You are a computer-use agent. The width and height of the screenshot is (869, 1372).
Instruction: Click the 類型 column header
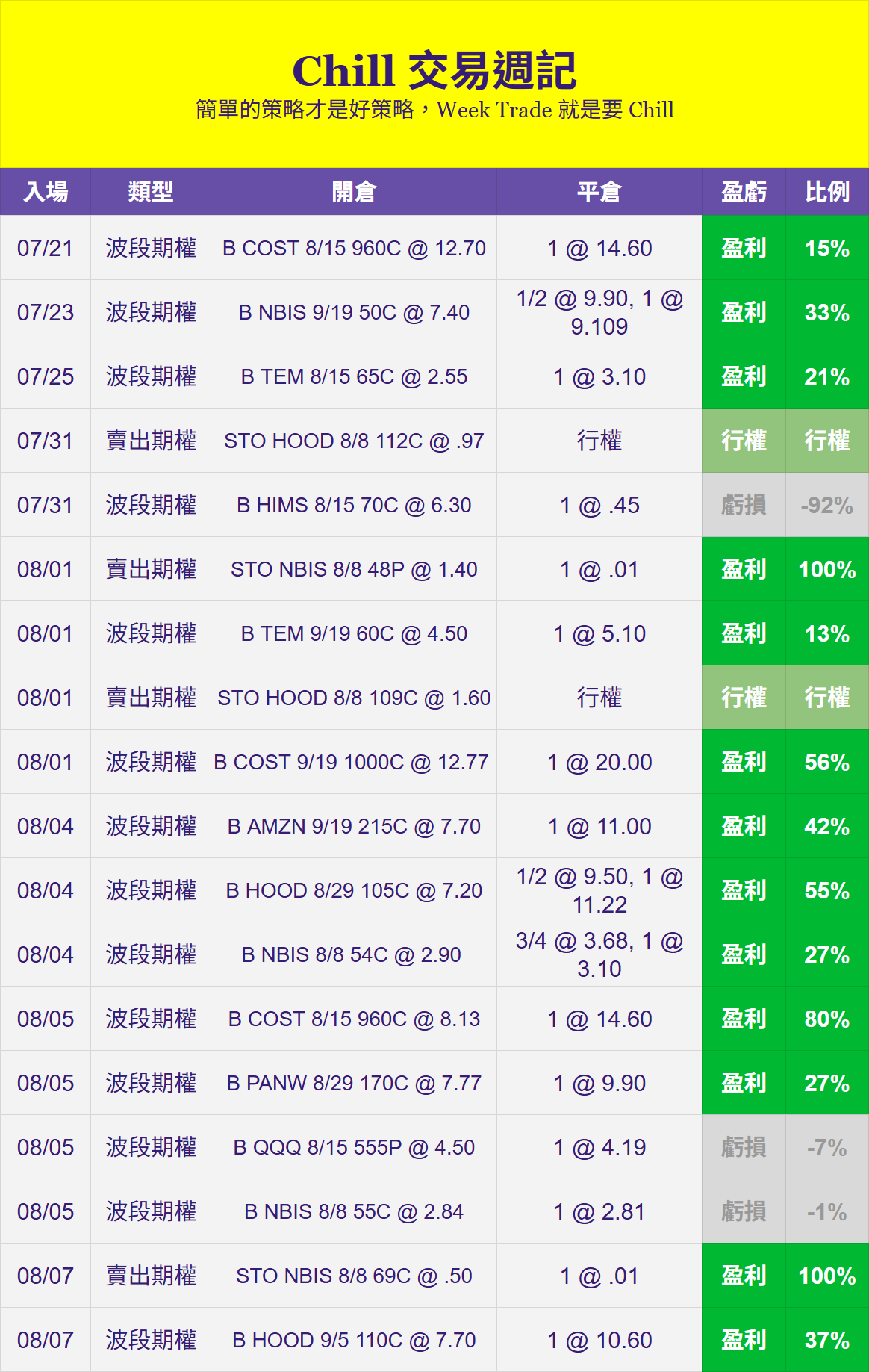click(x=150, y=192)
